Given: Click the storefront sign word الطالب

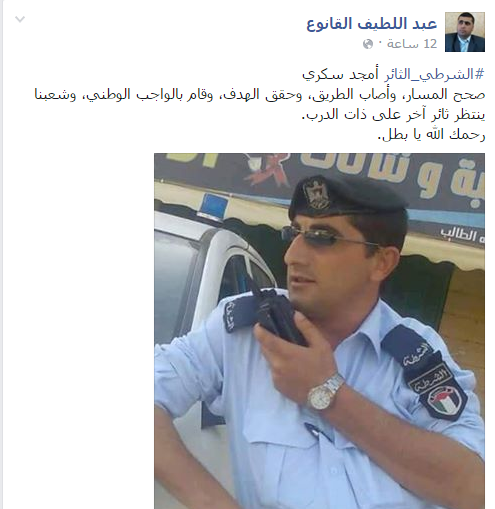Looking at the screenshot, I should (461, 235).
